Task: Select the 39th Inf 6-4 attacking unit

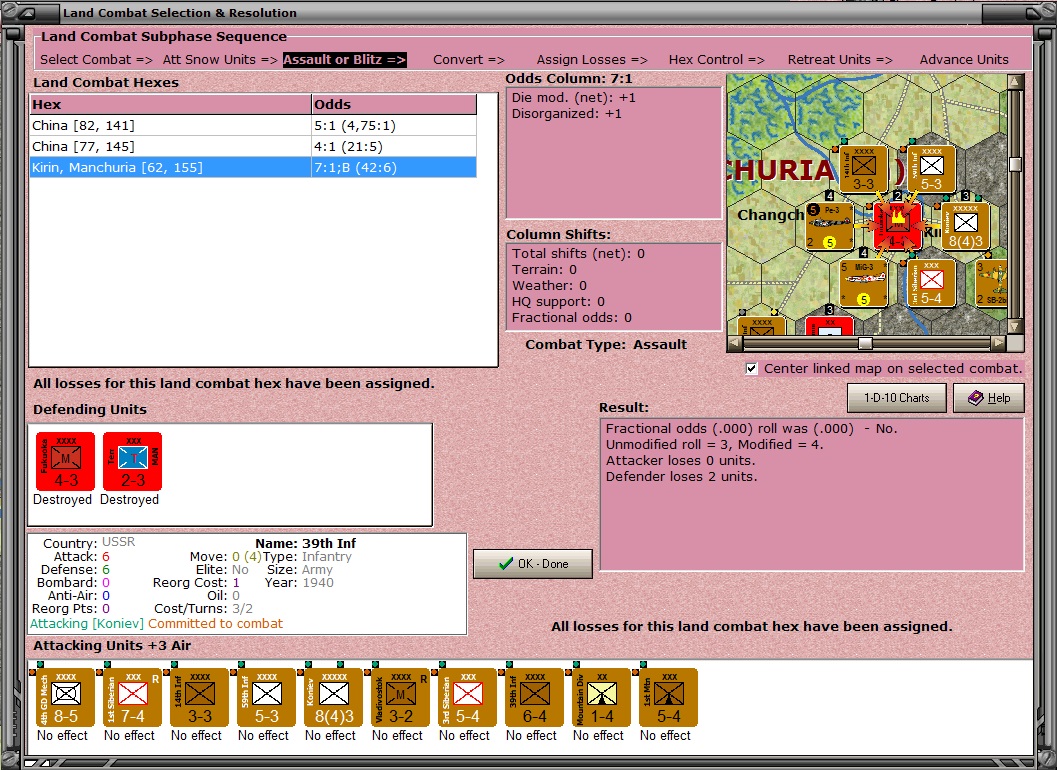Action: point(534,697)
